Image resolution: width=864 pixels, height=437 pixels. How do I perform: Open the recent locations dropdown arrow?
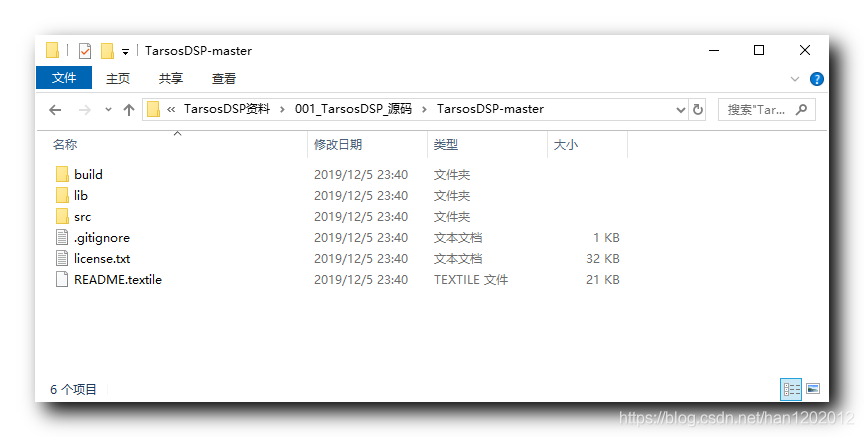(109, 110)
